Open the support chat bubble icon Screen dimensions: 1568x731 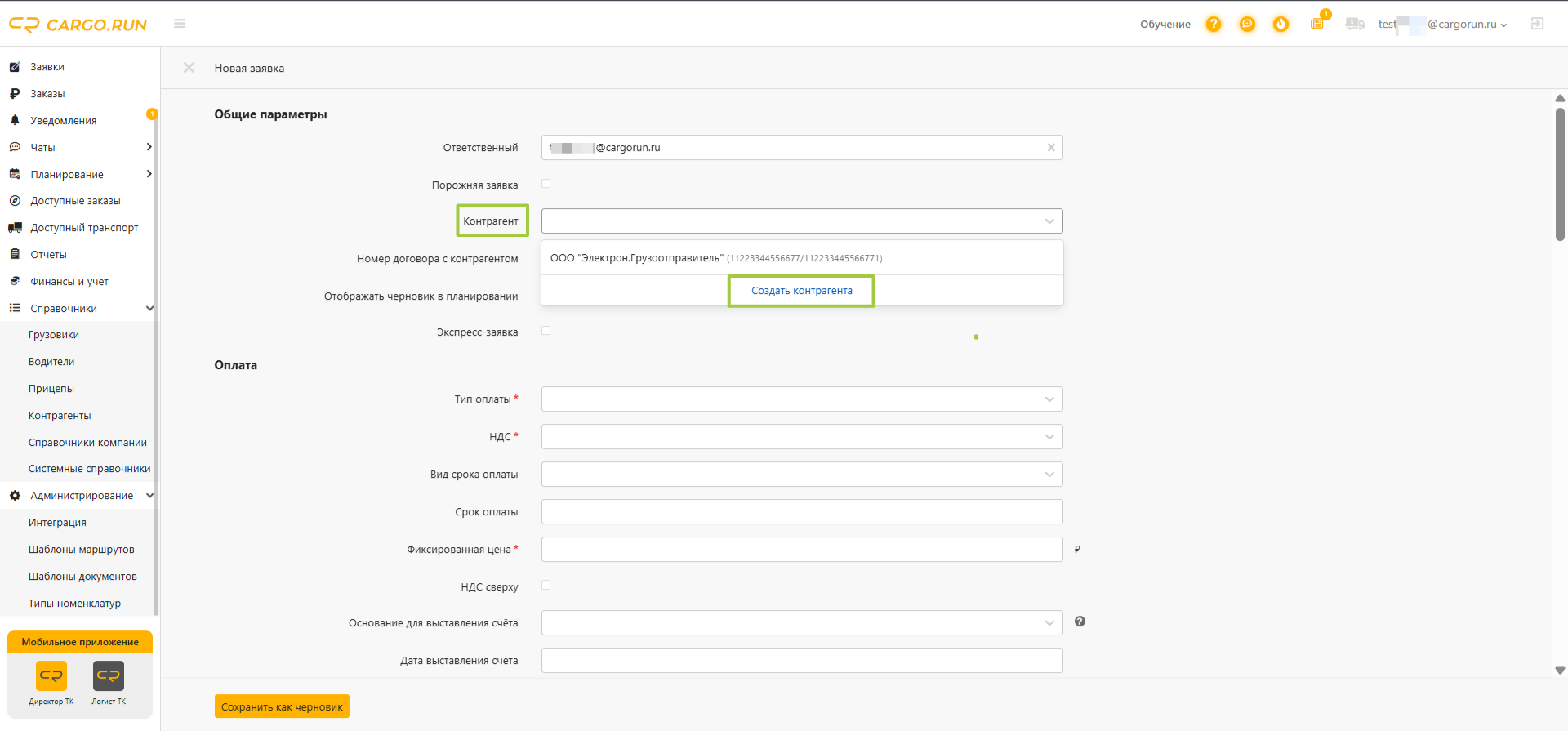pyautogui.click(x=1247, y=24)
